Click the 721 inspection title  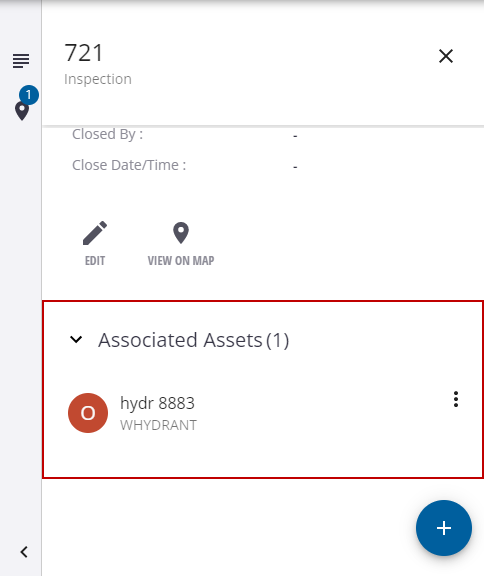click(x=84, y=53)
